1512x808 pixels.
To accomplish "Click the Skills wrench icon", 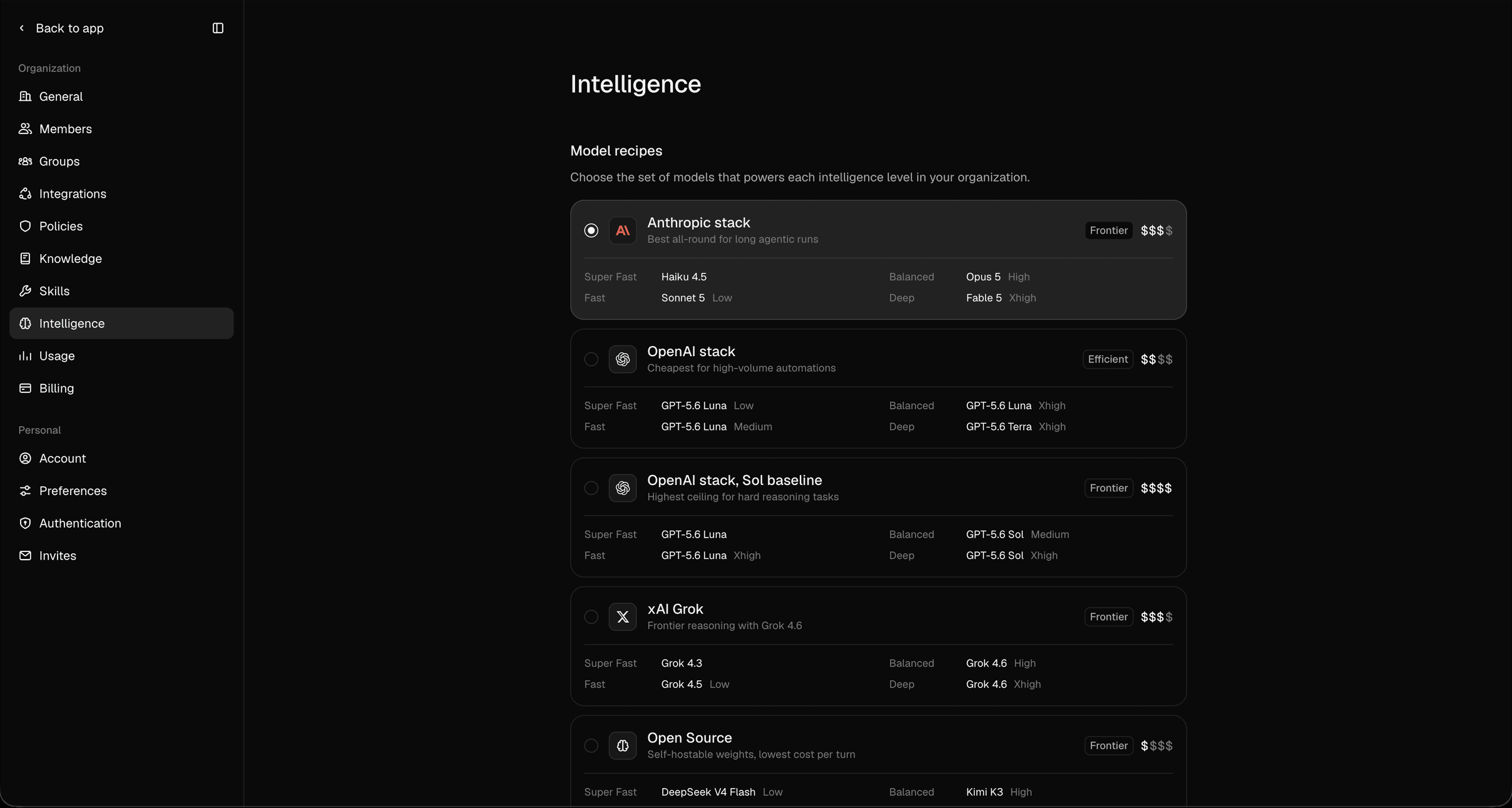I will (25, 291).
